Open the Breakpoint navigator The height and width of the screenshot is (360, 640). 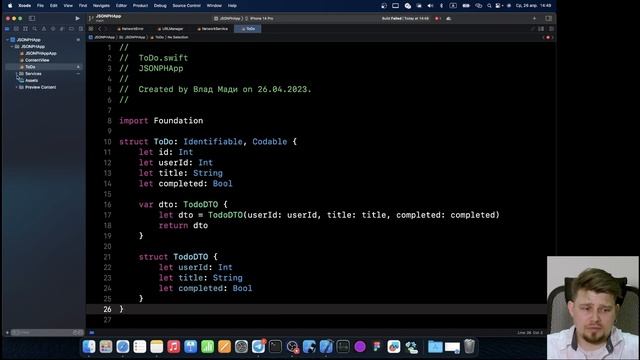tap(71, 29)
